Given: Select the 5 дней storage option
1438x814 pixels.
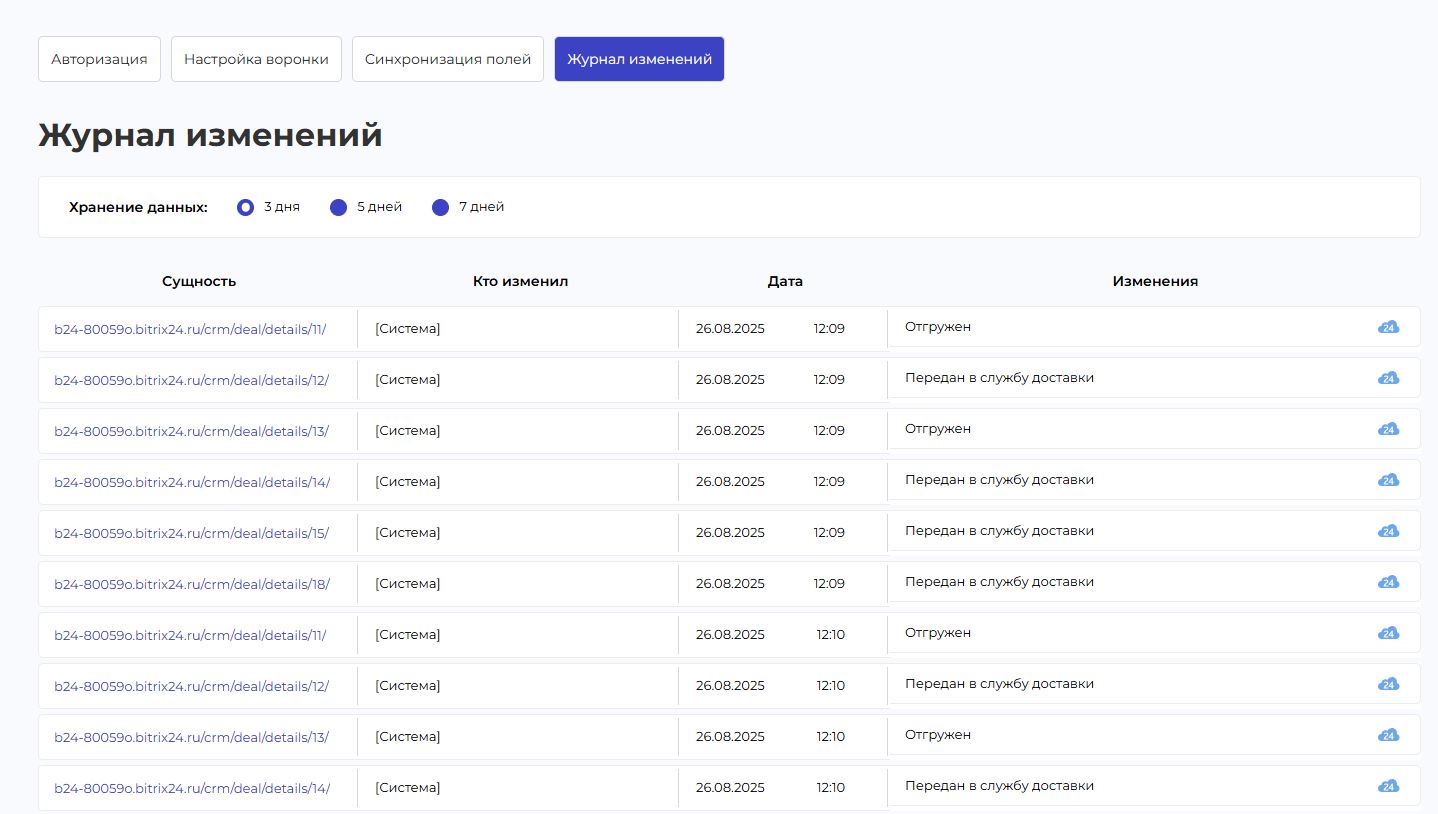Looking at the screenshot, I should point(338,207).
